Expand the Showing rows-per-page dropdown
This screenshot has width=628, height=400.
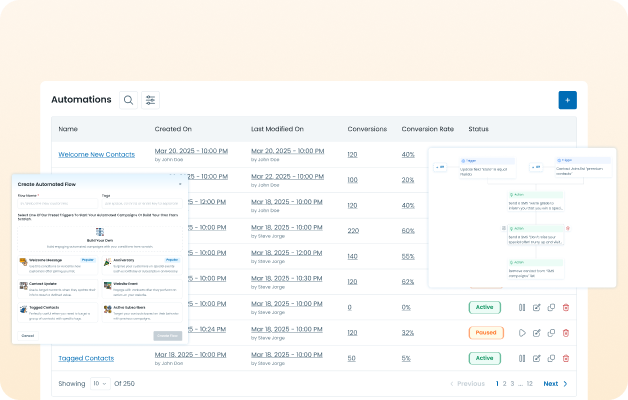100,383
